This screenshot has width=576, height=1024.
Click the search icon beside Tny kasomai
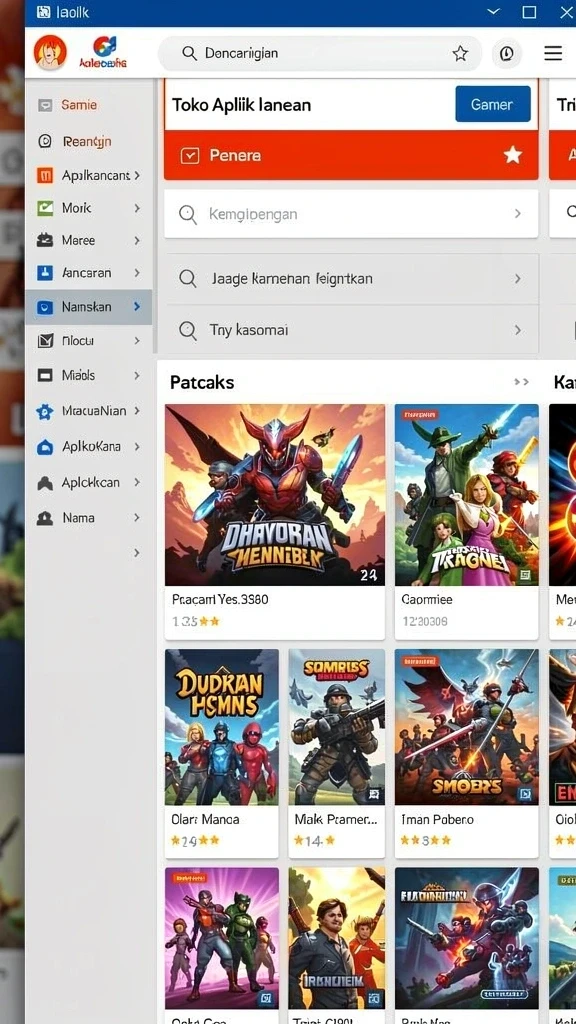[x=188, y=330]
